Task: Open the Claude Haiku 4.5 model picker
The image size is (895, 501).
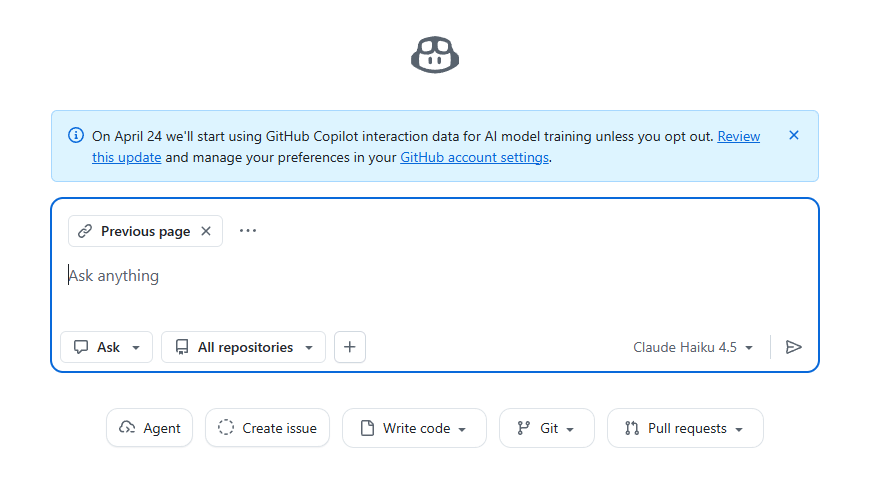Action: pyautogui.click(x=692, y=347)
